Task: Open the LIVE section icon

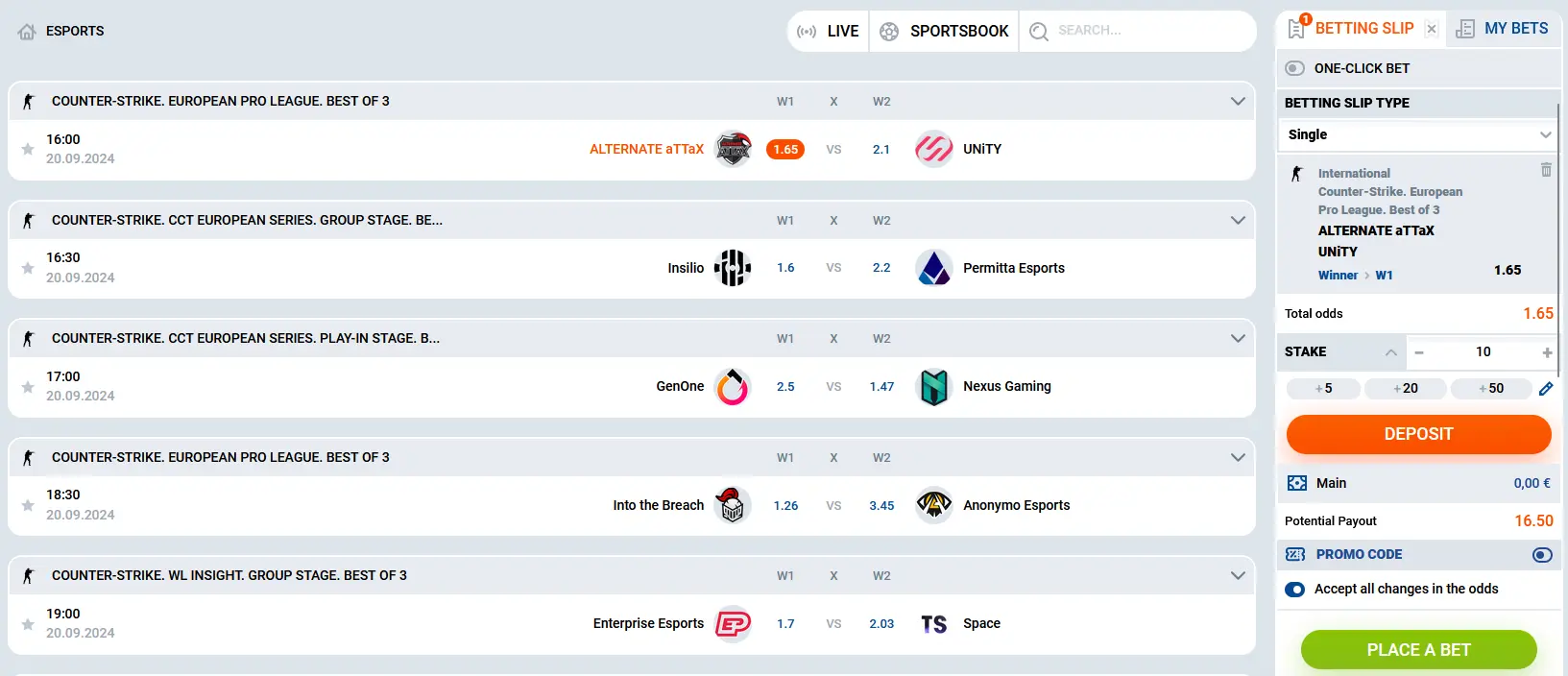Action: coord(807,31)
